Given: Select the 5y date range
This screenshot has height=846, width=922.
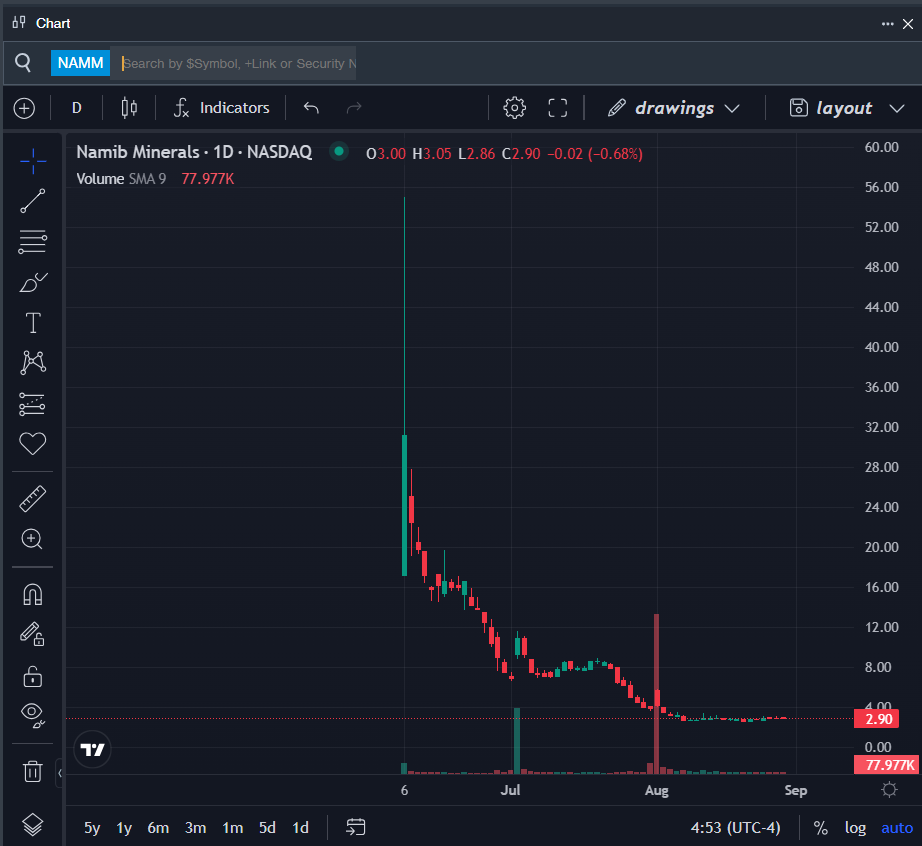Looking at the screenshot, I should click(92, 828).
